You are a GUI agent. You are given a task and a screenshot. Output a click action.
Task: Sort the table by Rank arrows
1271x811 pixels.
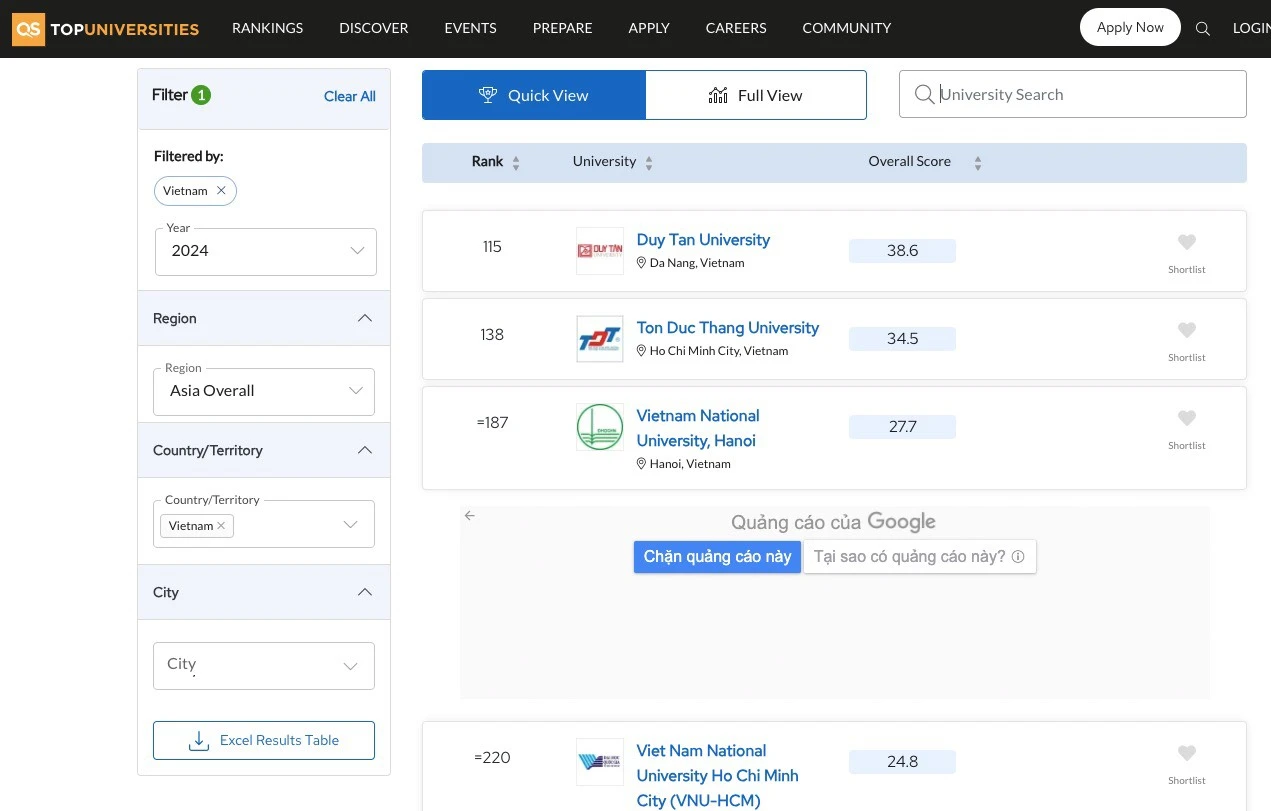tap(516, 163)
